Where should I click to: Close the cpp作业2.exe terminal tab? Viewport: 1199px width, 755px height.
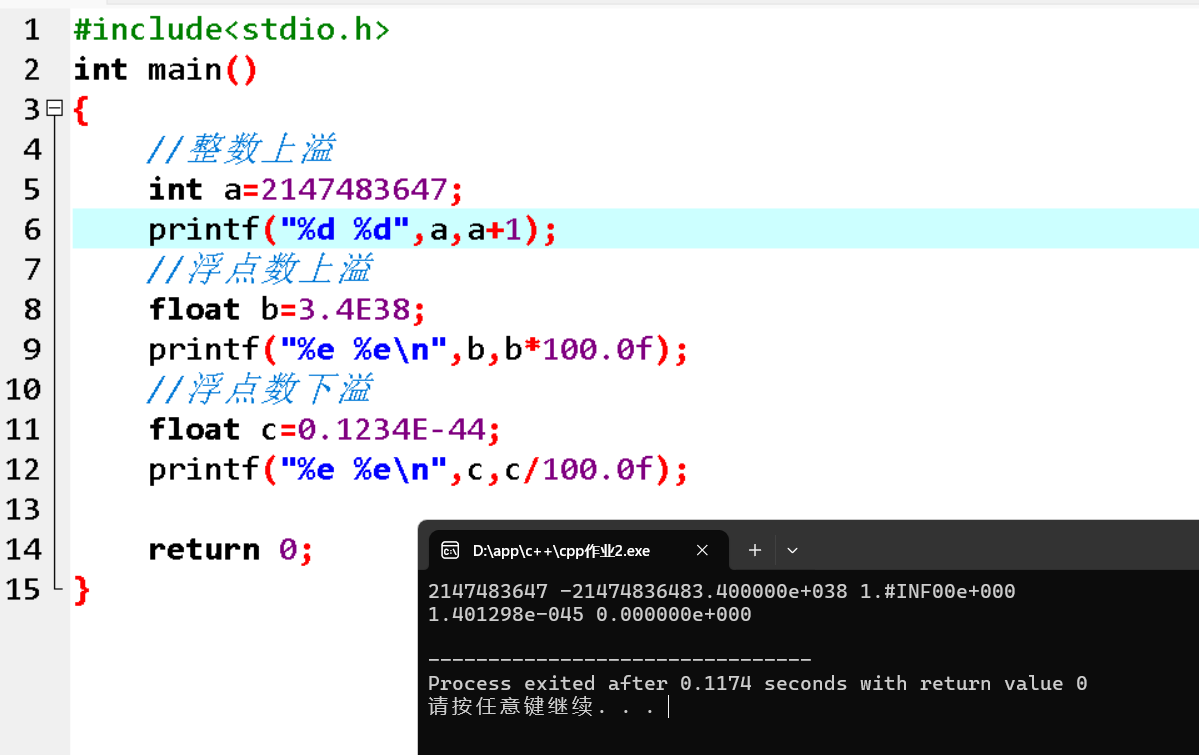pyautogui.click(x=702, y=549)
